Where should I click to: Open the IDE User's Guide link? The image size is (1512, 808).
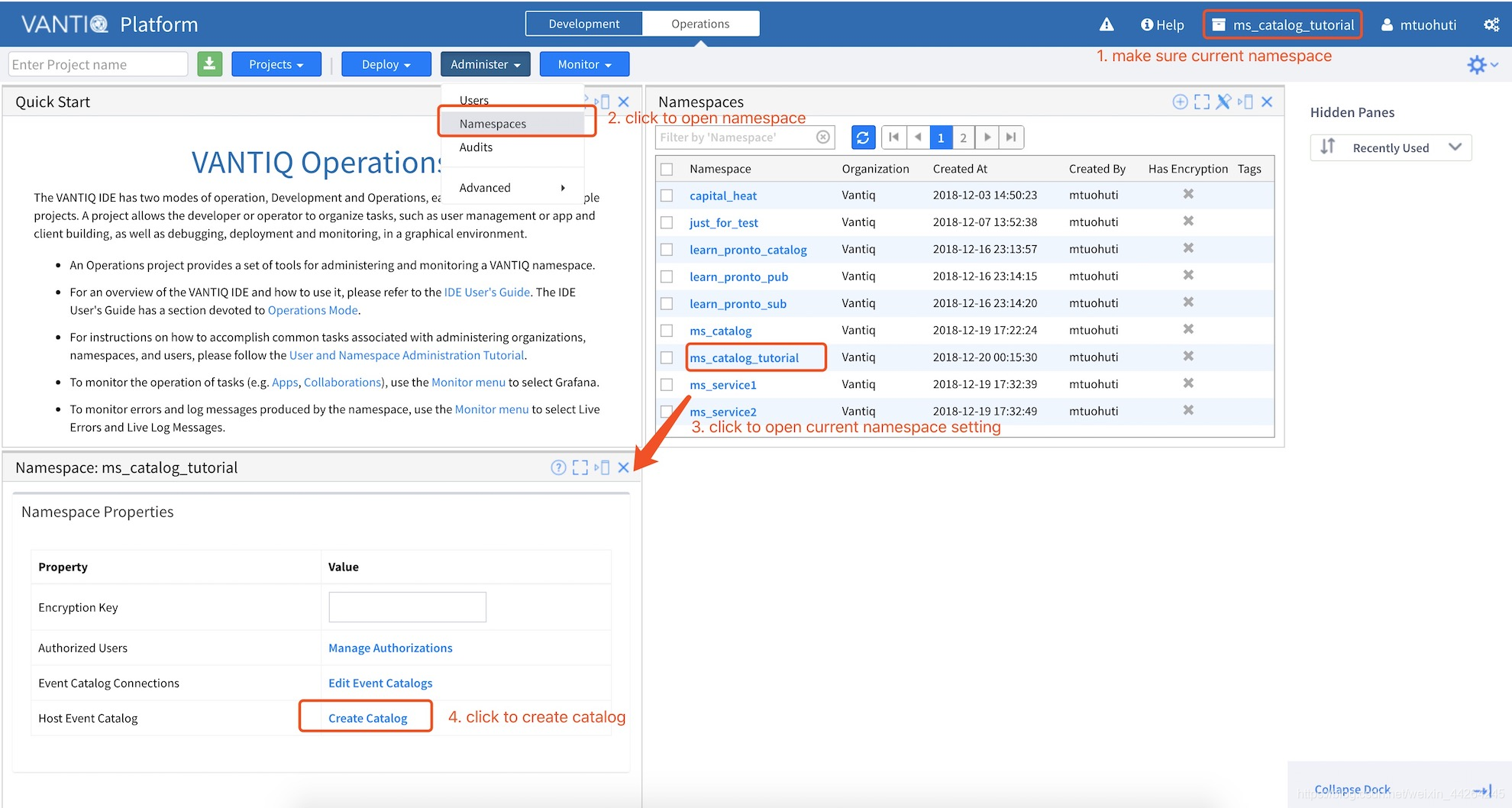[x=487, y=292]
